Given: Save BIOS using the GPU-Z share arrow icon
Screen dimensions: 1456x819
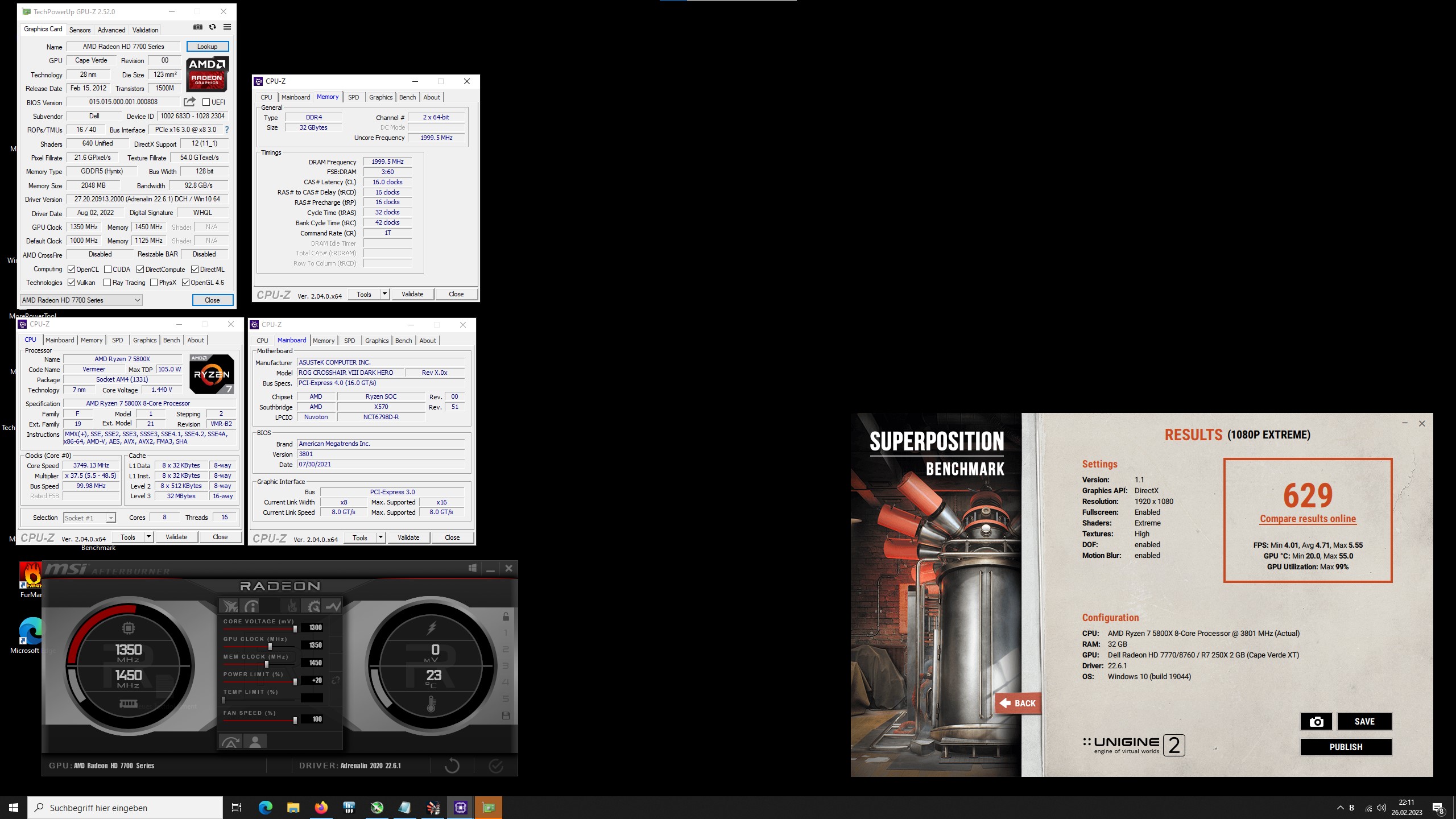Looking at the screenshot, I should pyautogui.click(x=189, y=102).
